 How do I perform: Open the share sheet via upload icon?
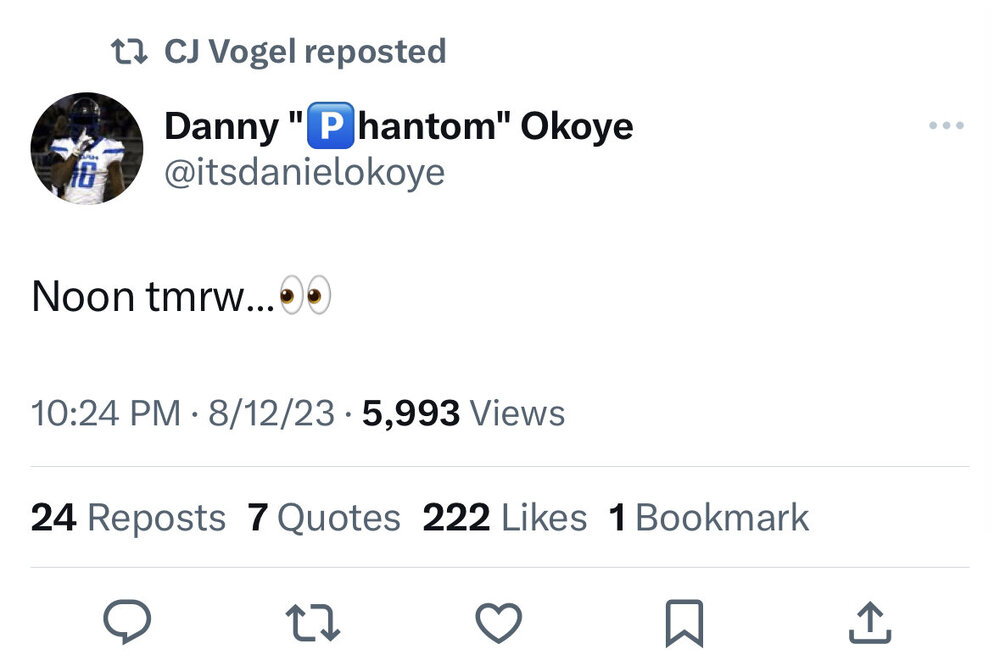(869, 622)
